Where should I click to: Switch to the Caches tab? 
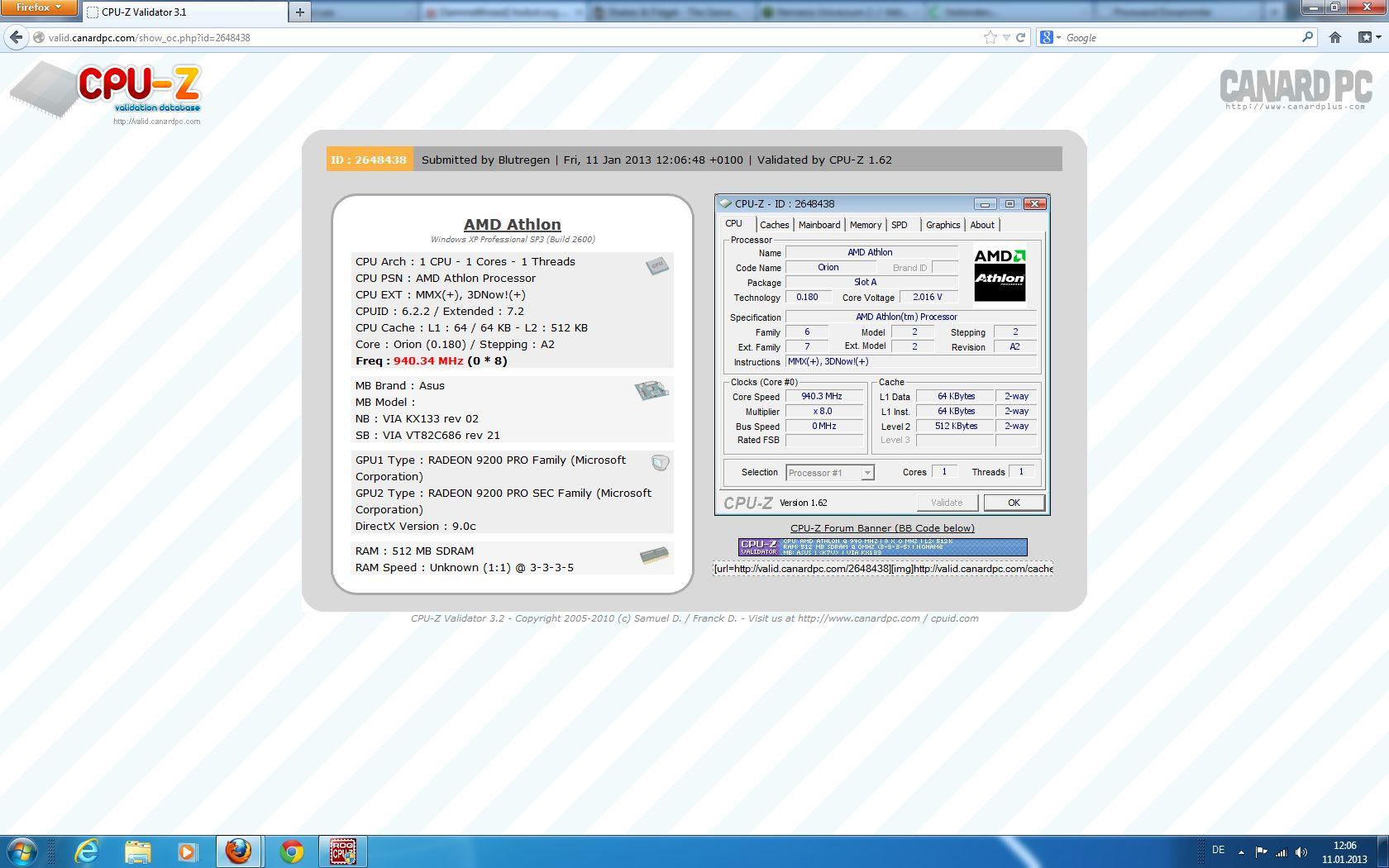[775, 225]
